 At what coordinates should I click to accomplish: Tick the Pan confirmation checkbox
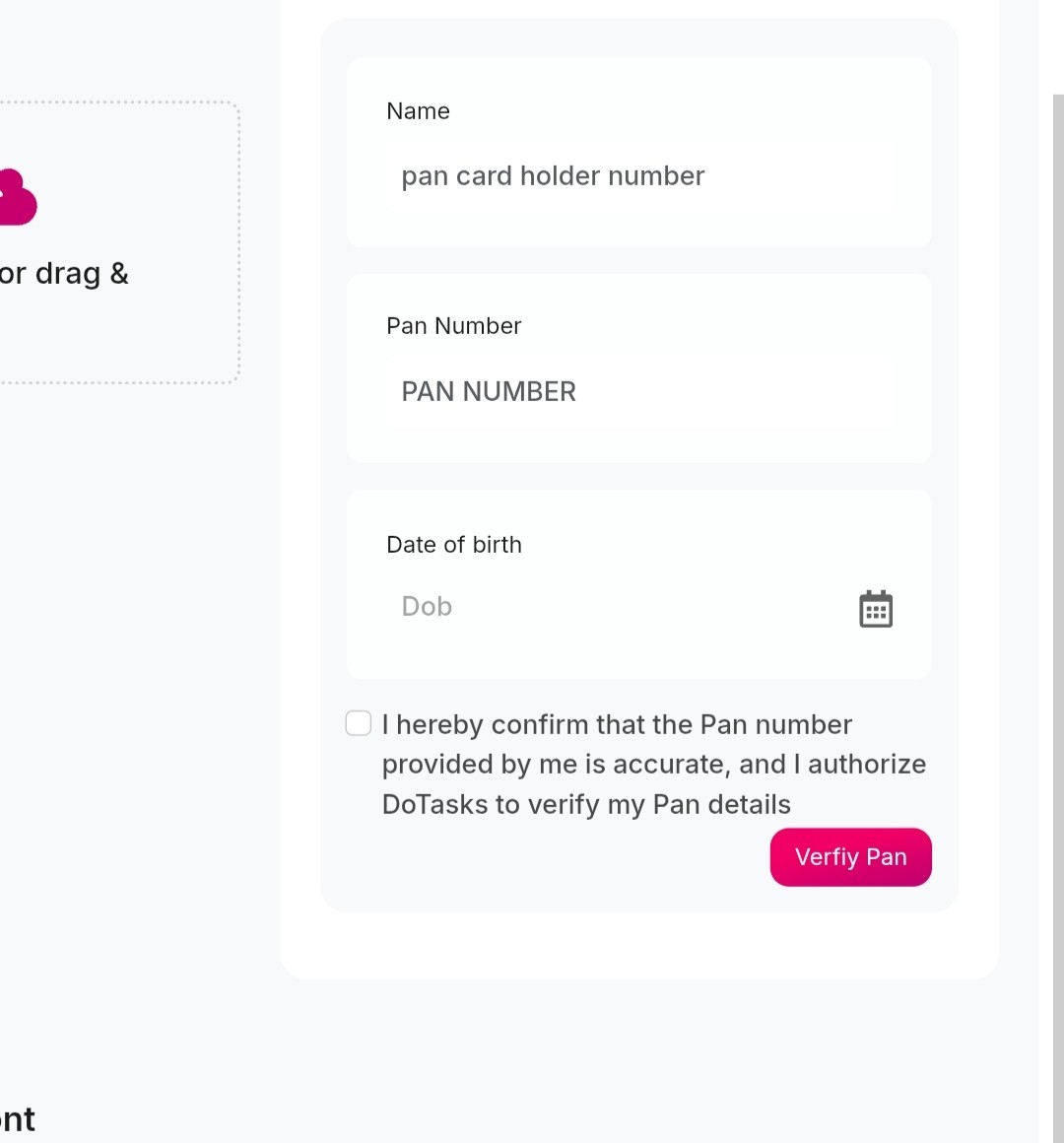click(x=359, y=723)
